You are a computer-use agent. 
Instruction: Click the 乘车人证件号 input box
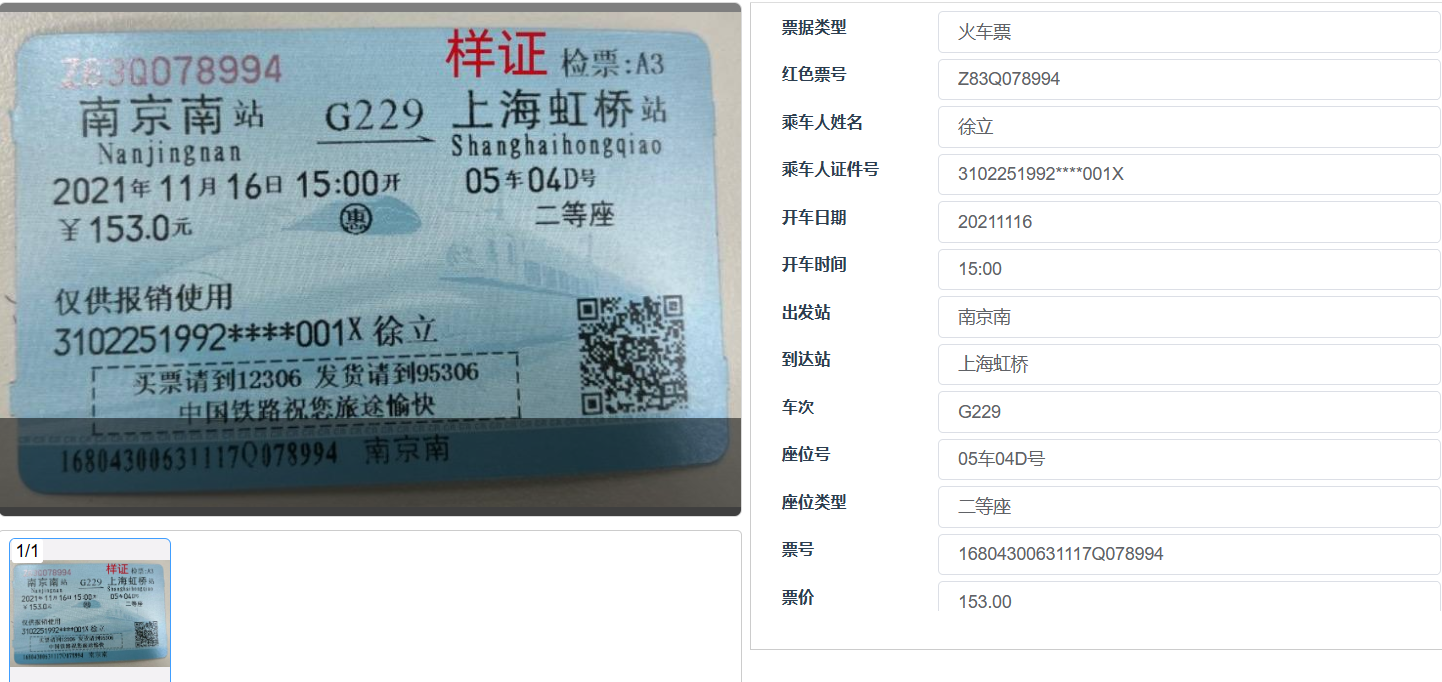(1189, 174)
